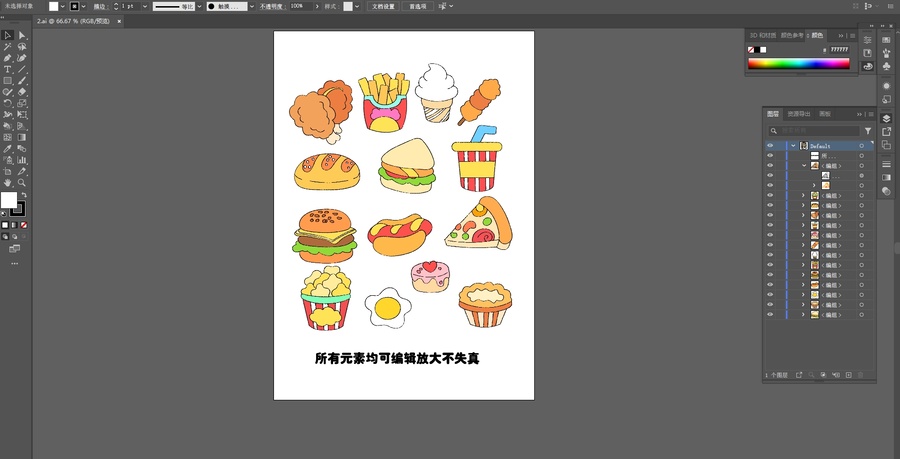Click delete (trash) button in Layers panel
The width and height of the screenshot is (900, 459).
click(860, 375)
